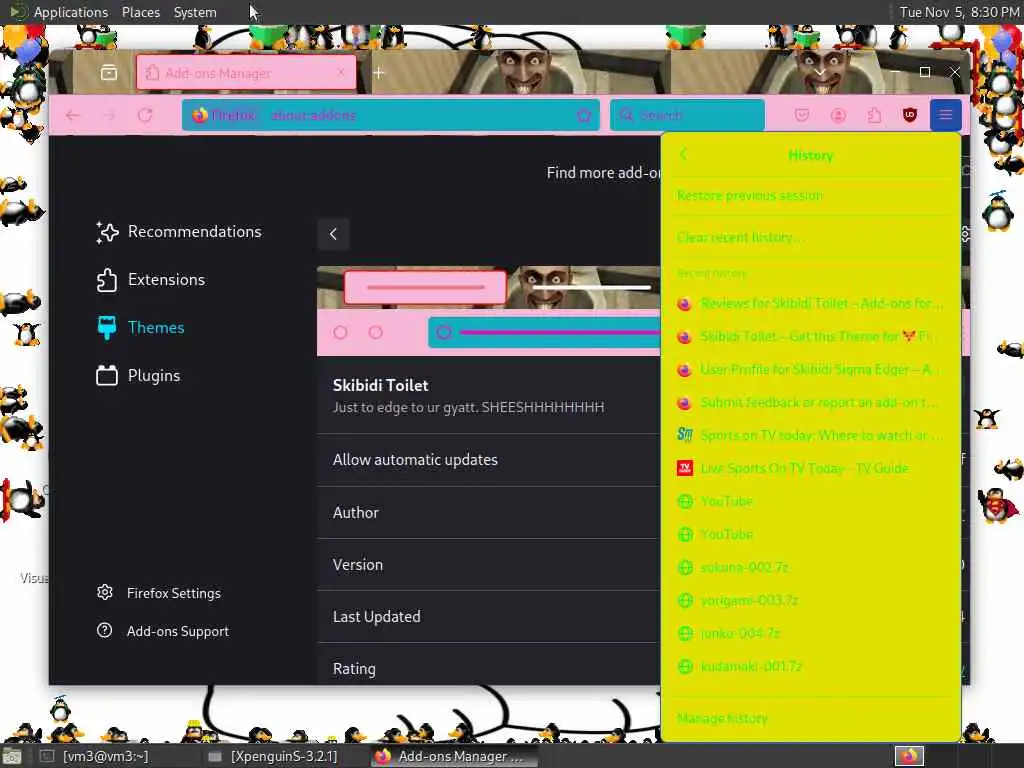Click the Firefox identity icon in address bar
Viewport: 1024px width, 768px height.
pos(200,116)
